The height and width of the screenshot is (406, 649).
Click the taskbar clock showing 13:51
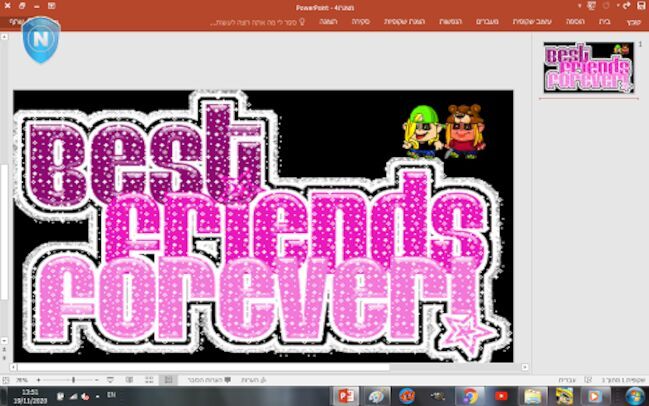pyautogui.click(x=30, y=396)
